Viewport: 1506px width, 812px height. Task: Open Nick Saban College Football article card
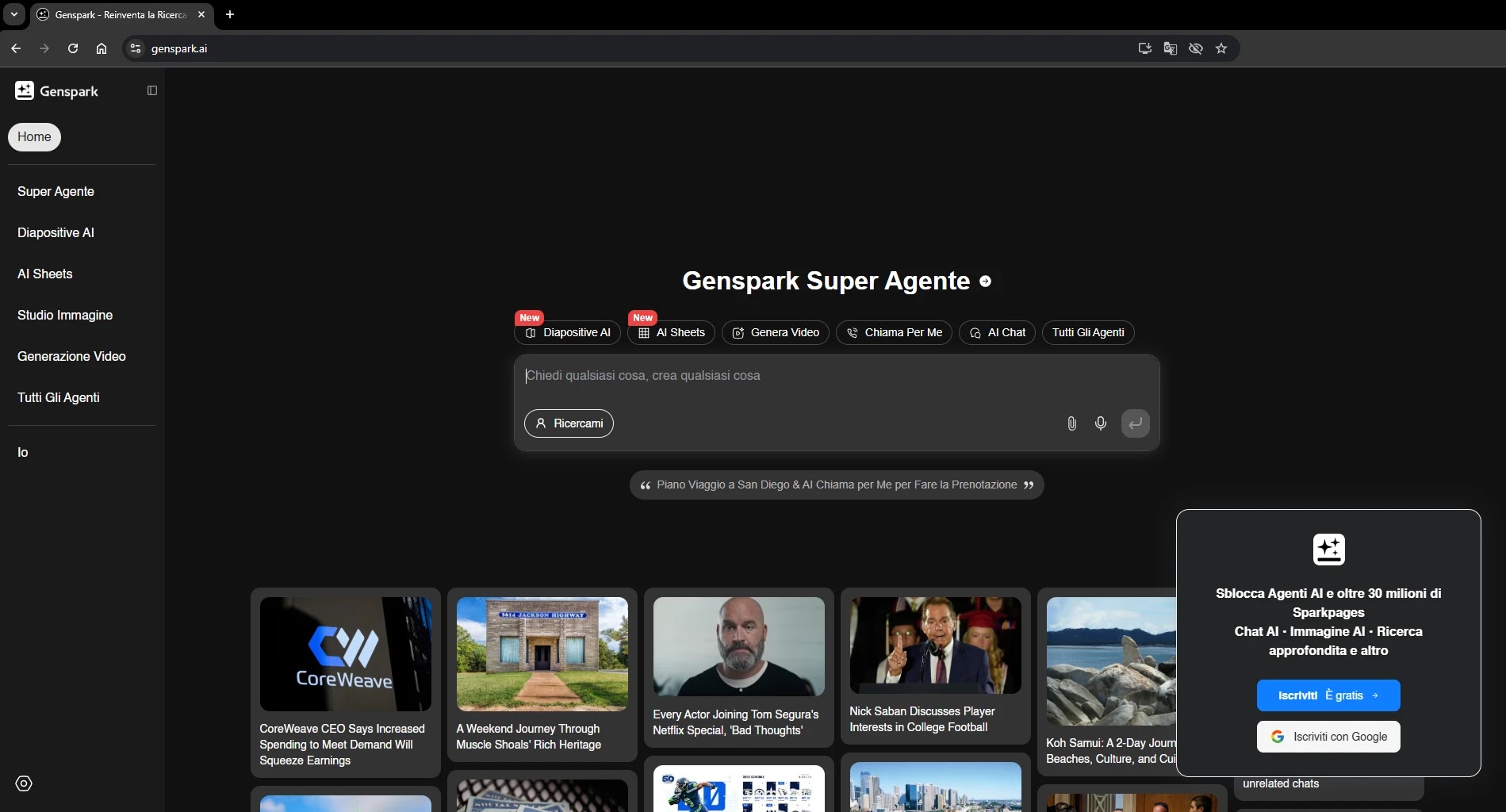point(936,666)
